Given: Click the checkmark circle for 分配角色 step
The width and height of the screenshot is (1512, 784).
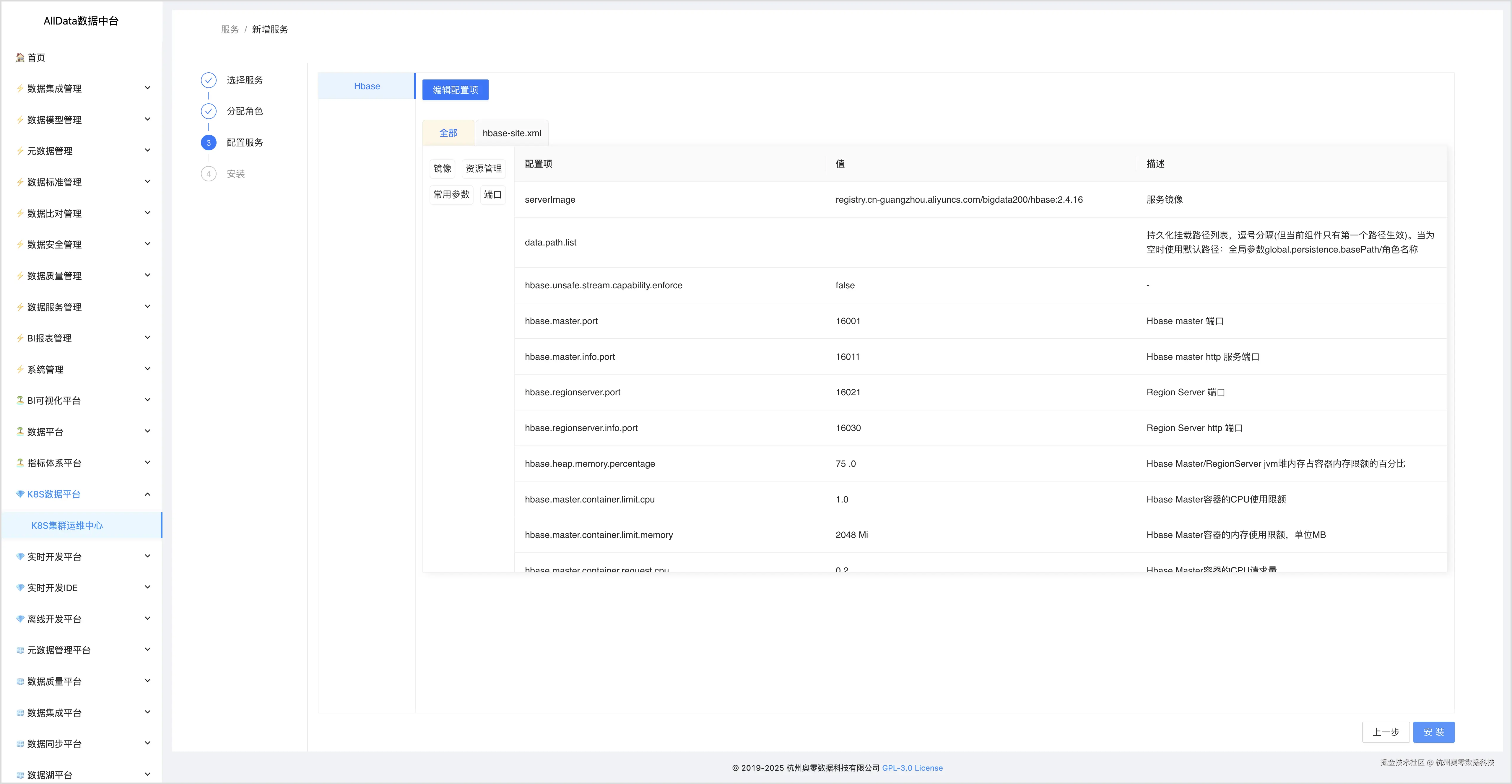Looking at the screenshot, I should click(208, 111).
